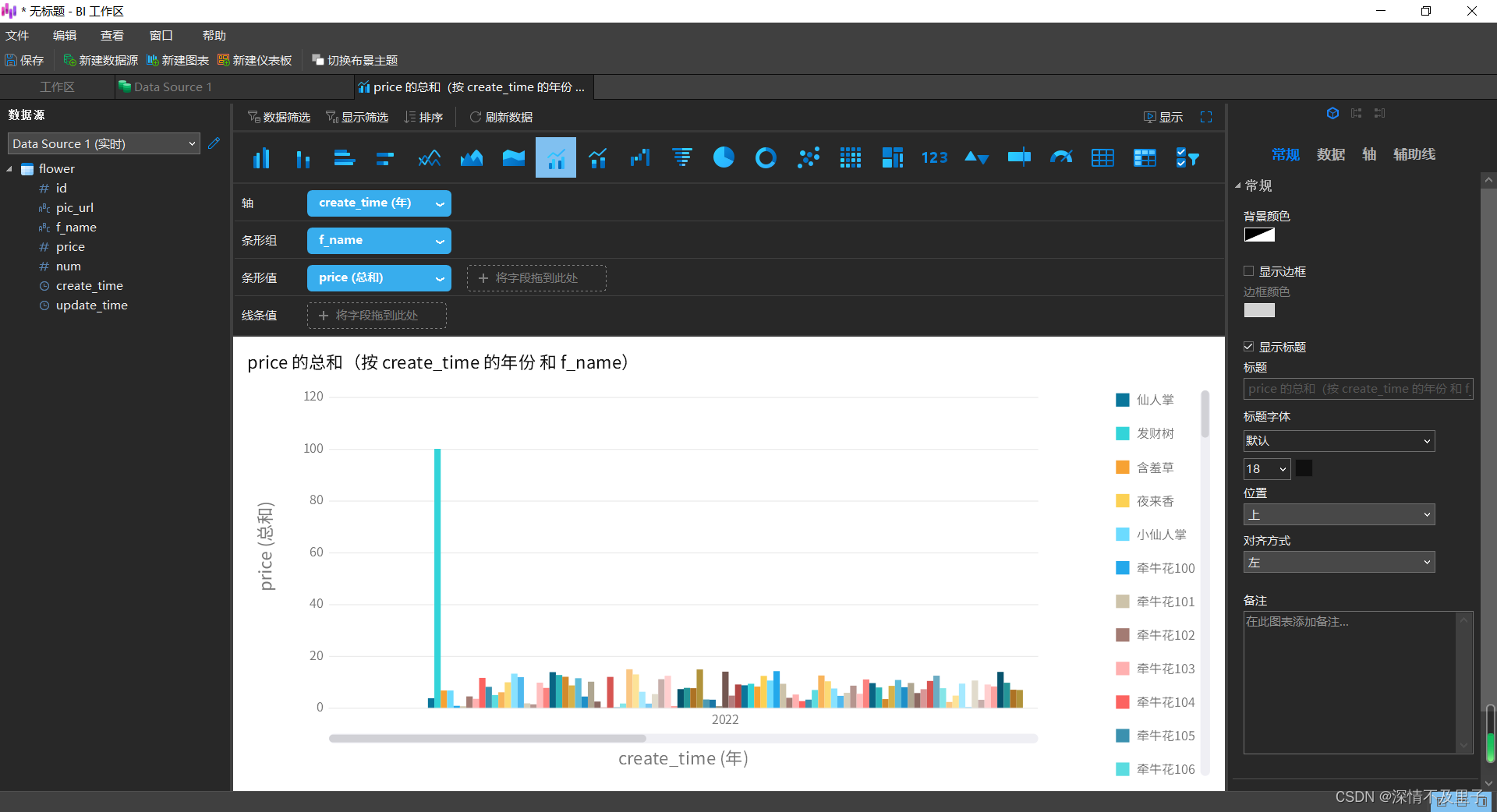Select the checkbox filter slicer visual
Screen dimensions: 1497x812
[1187, 158]
